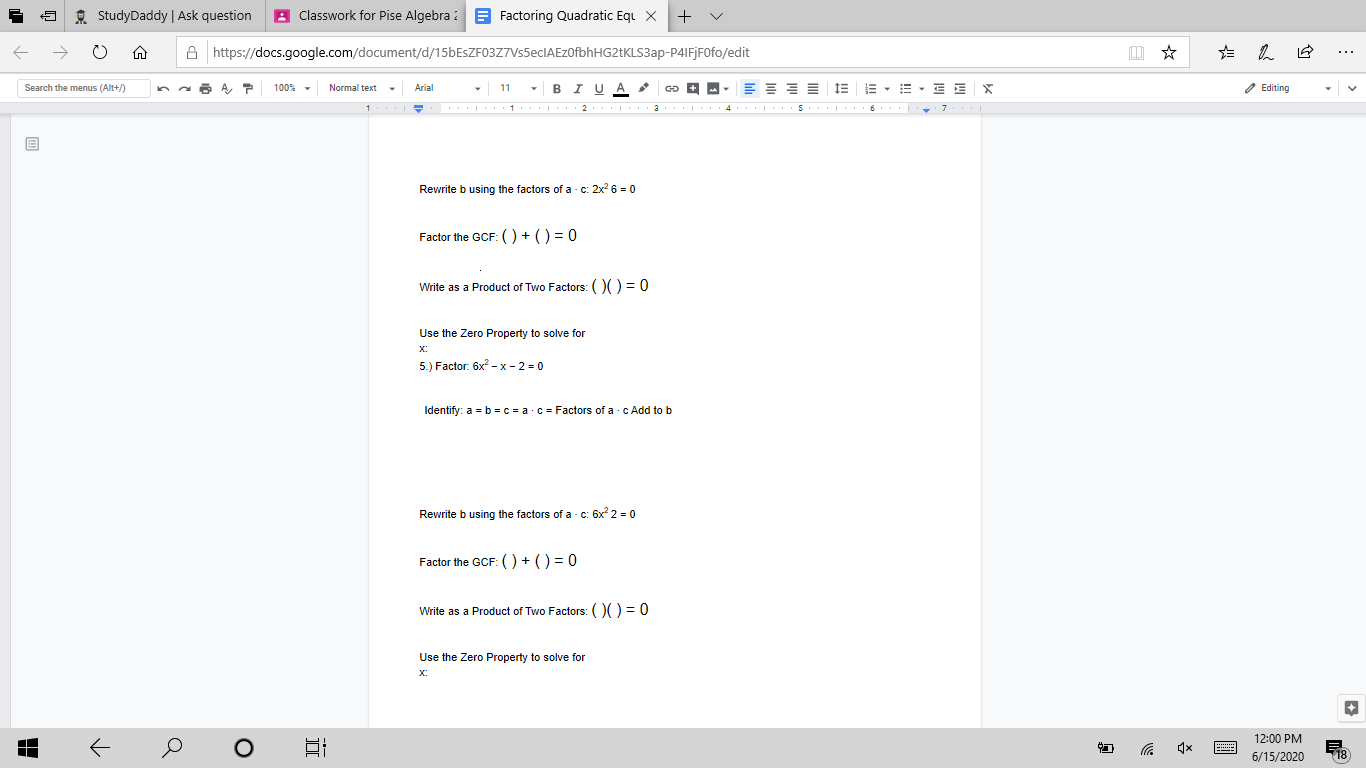The width and height of the screenshot is (1366, 768).
Task: Run spelling and grammar check
Action: tap(225, 88)
